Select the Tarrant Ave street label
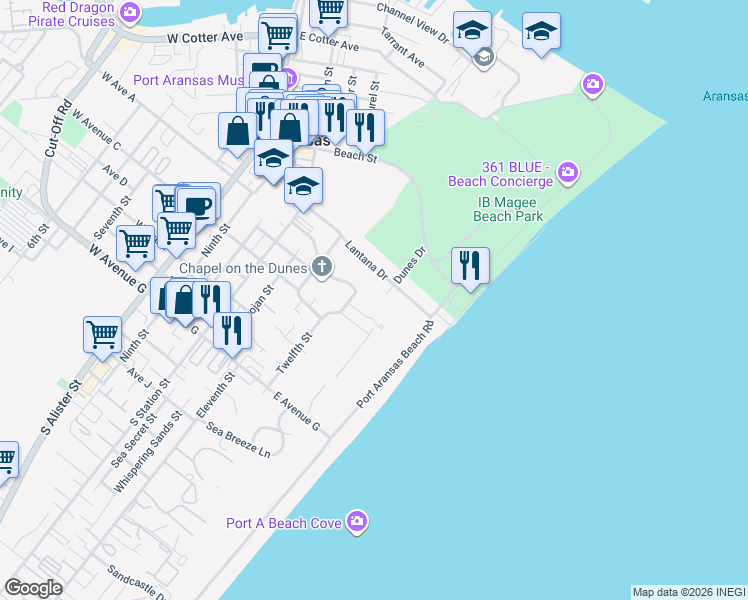The width and height of the screenshot is (748, 600). point(403,47)
